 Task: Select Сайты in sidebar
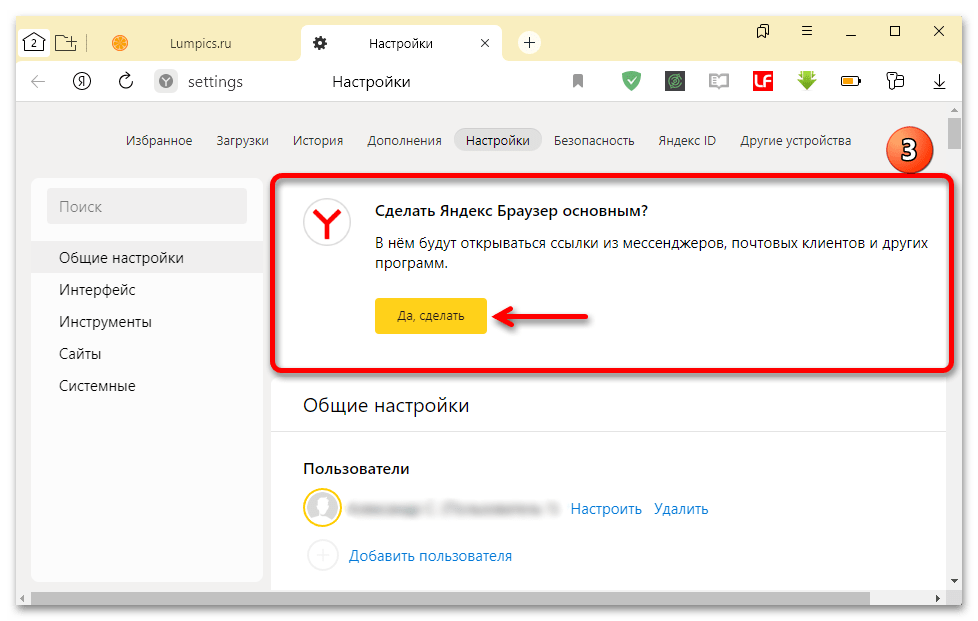[147, 354]
